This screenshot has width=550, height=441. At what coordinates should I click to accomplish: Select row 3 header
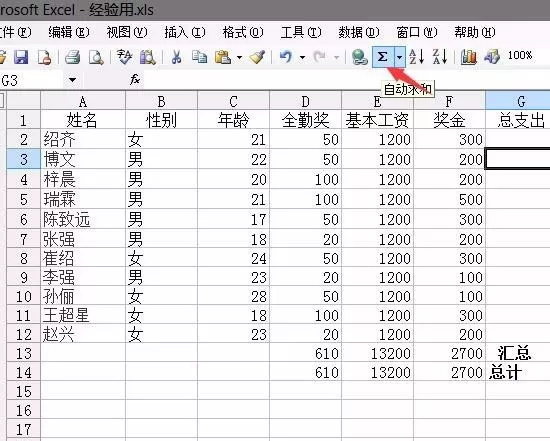[x=24, y=159]
